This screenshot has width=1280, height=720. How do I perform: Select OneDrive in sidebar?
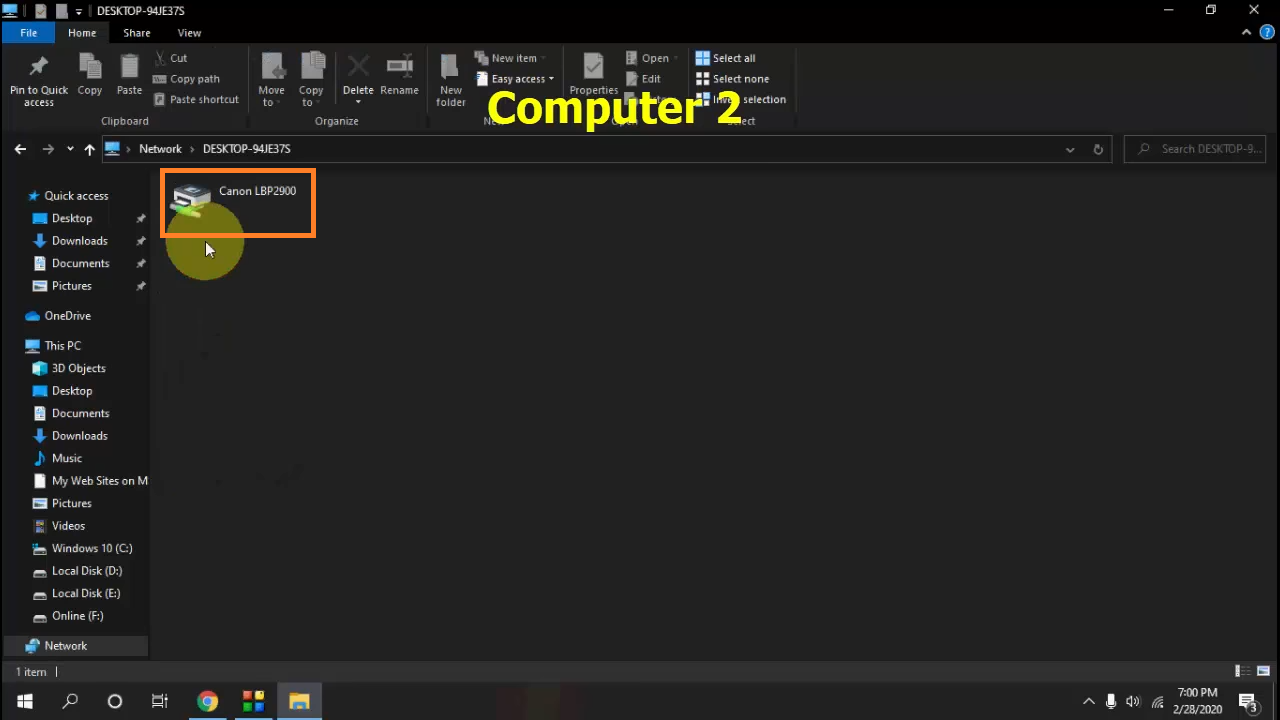(67, 316)
